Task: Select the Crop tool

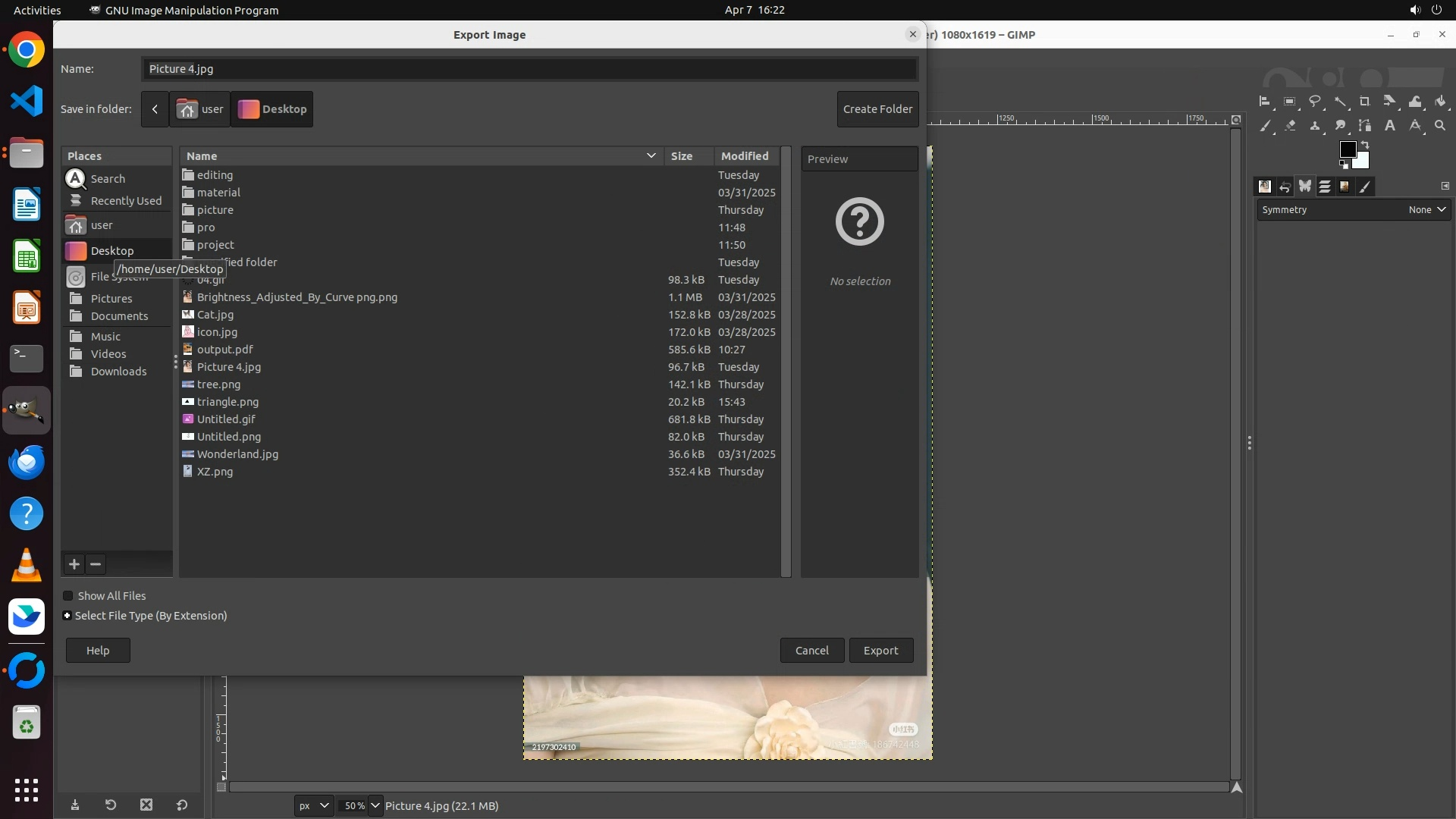Action: [1364, 102]
